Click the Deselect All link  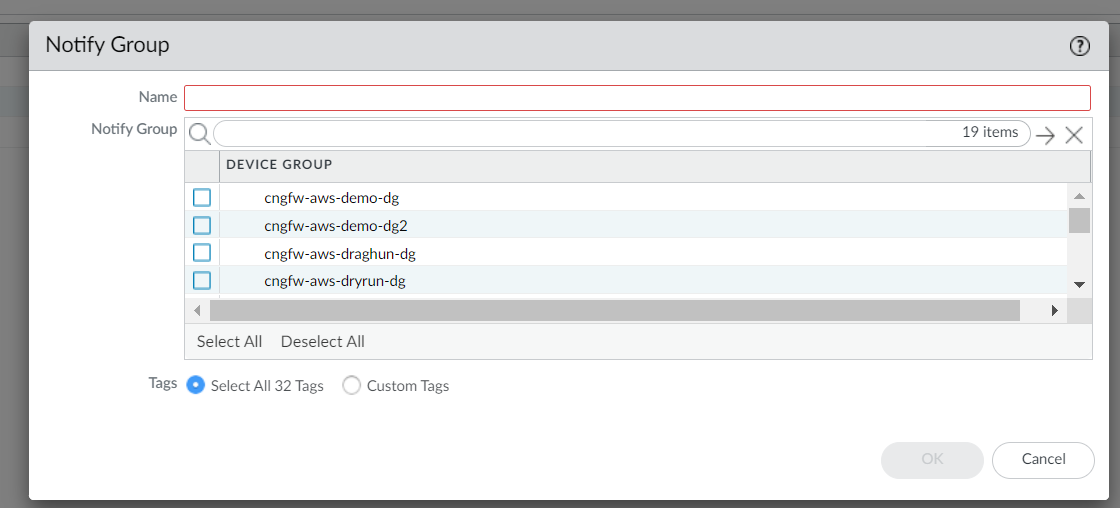[x=323, y=342]
